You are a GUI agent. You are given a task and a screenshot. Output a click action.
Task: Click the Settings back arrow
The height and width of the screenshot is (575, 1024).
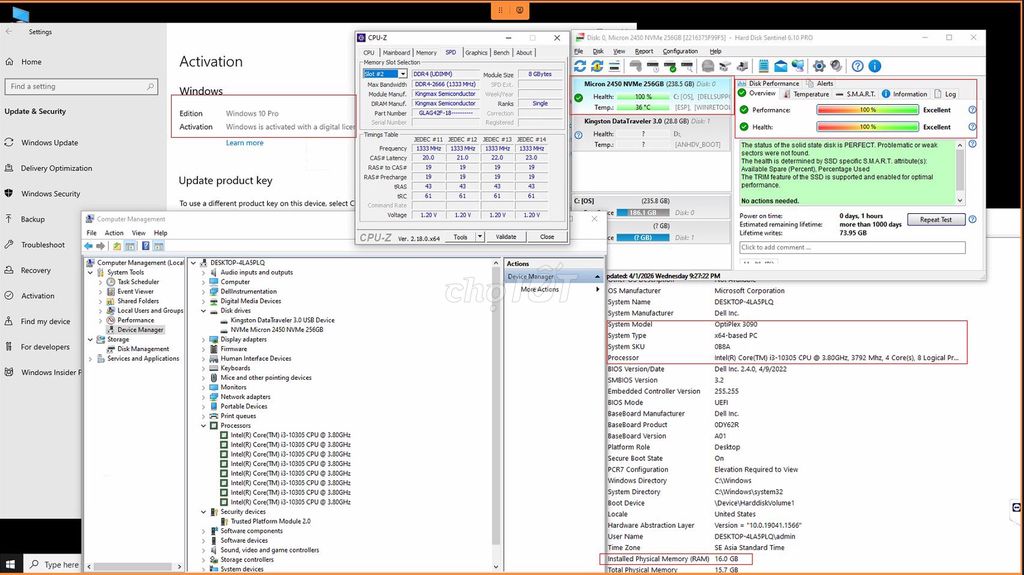8,31
